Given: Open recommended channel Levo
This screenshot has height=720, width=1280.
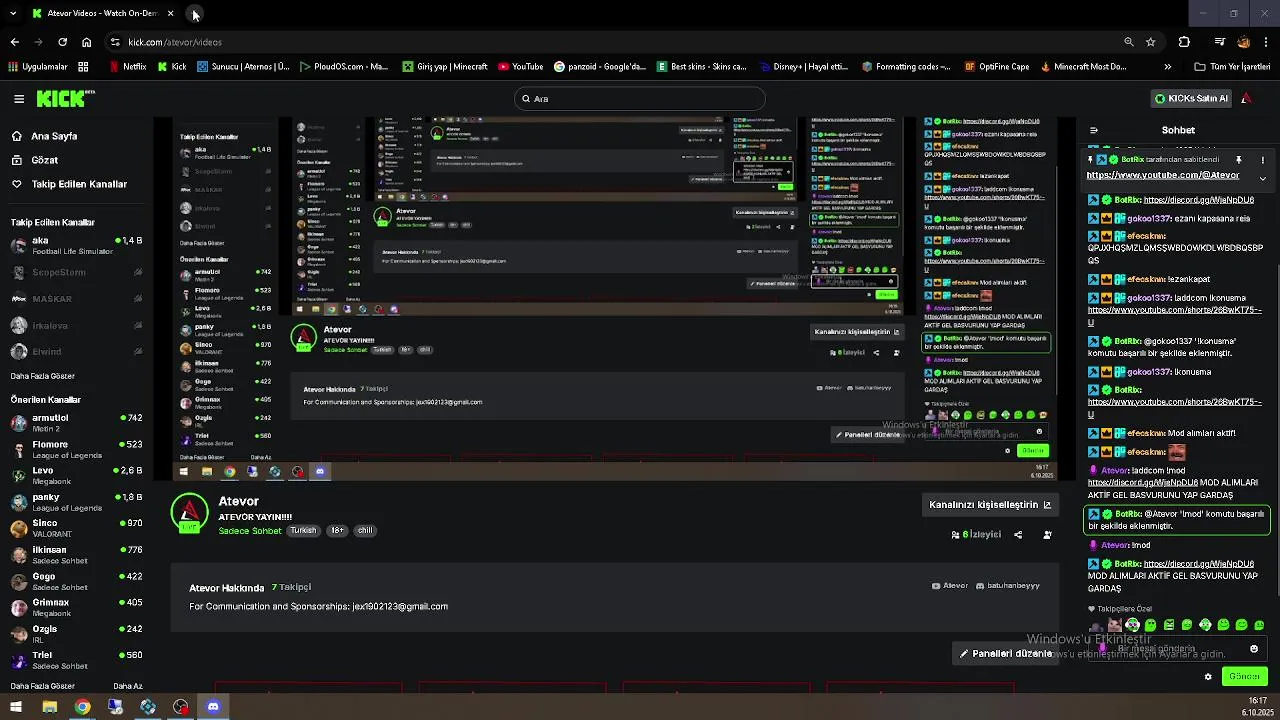Looking at the screenshot, I should pyautogui.click(x=76, y=475).
